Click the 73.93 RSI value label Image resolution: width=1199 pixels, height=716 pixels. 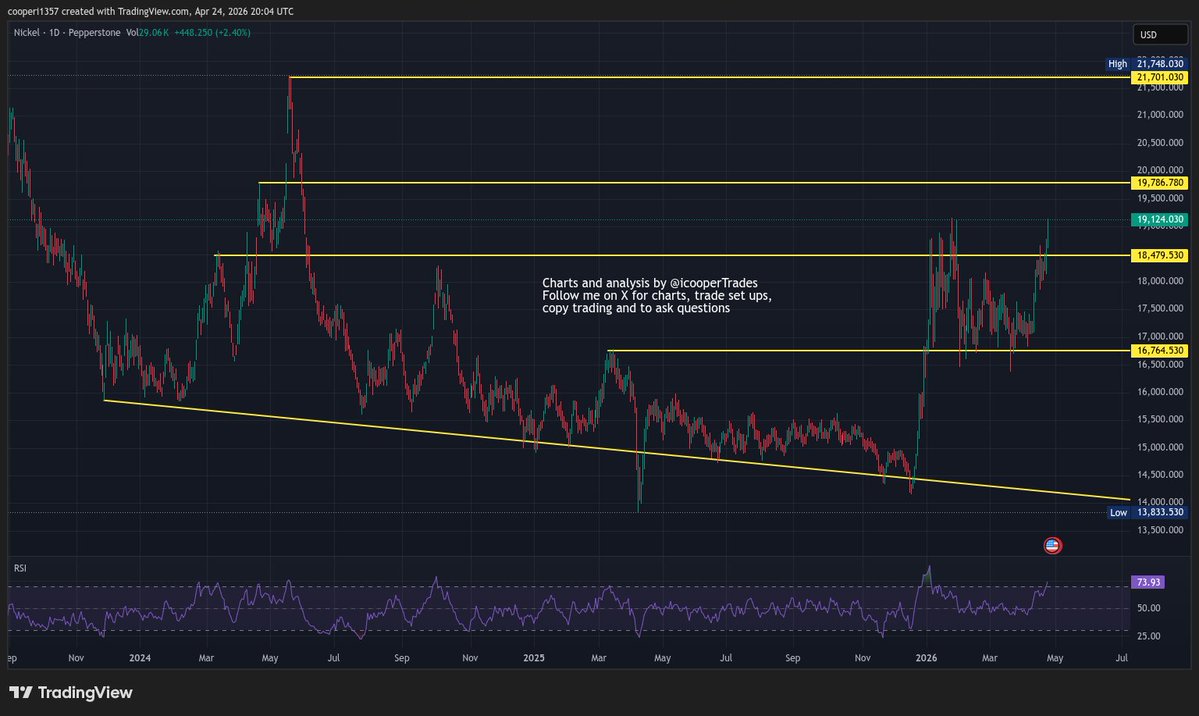tap(1148, 582)
